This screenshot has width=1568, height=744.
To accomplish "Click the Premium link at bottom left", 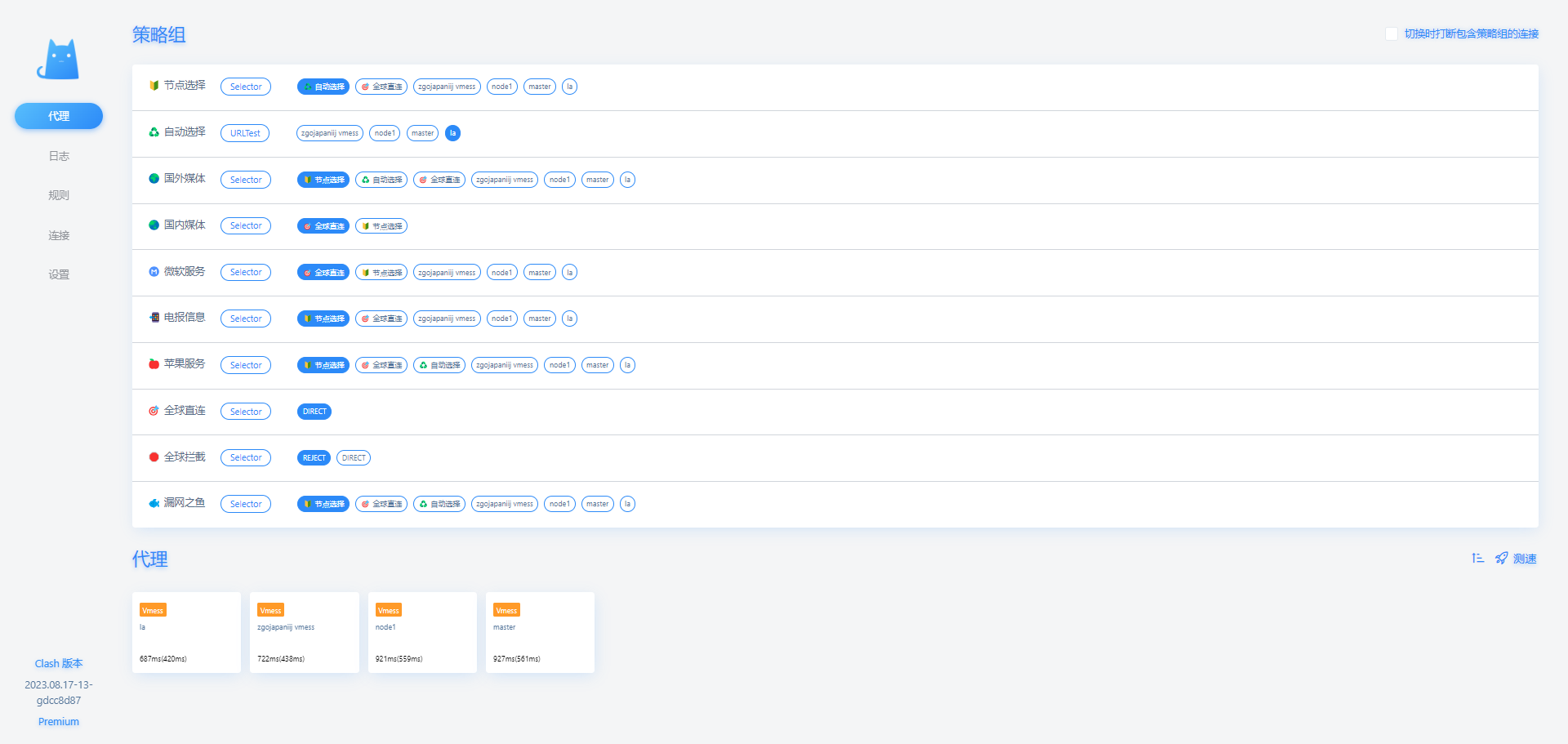I will (58, 721).
